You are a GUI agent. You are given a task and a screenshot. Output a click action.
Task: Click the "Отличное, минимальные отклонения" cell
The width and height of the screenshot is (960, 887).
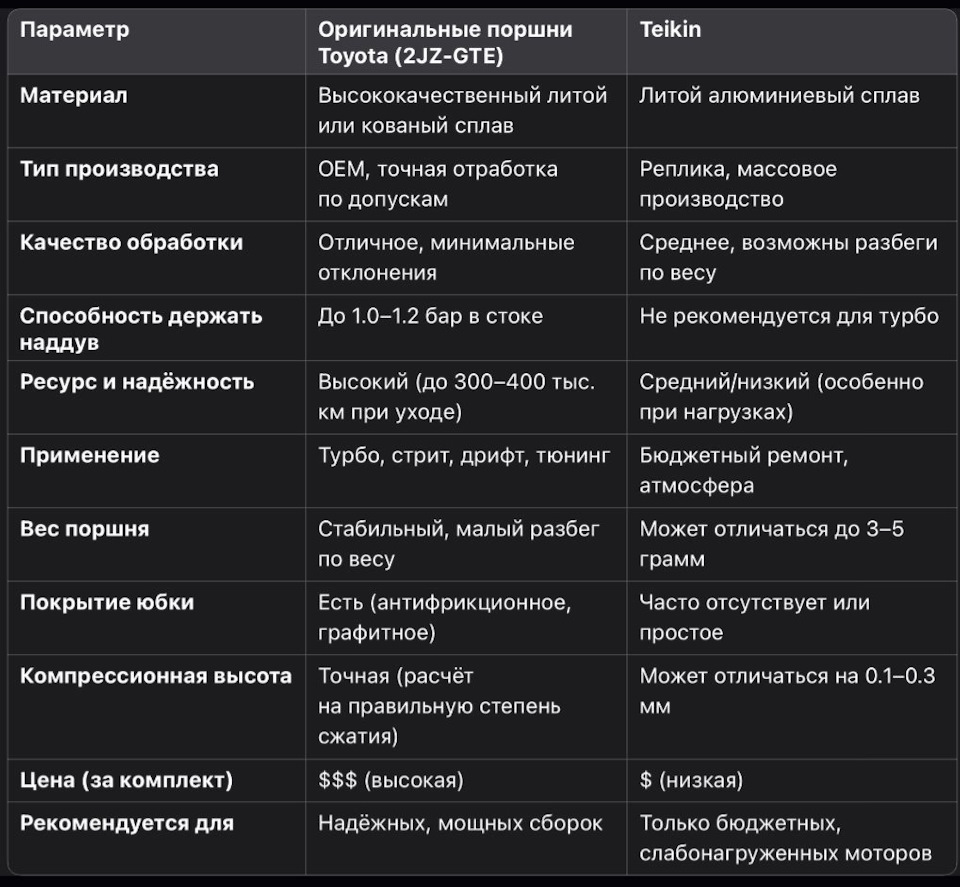pos(446,257)
